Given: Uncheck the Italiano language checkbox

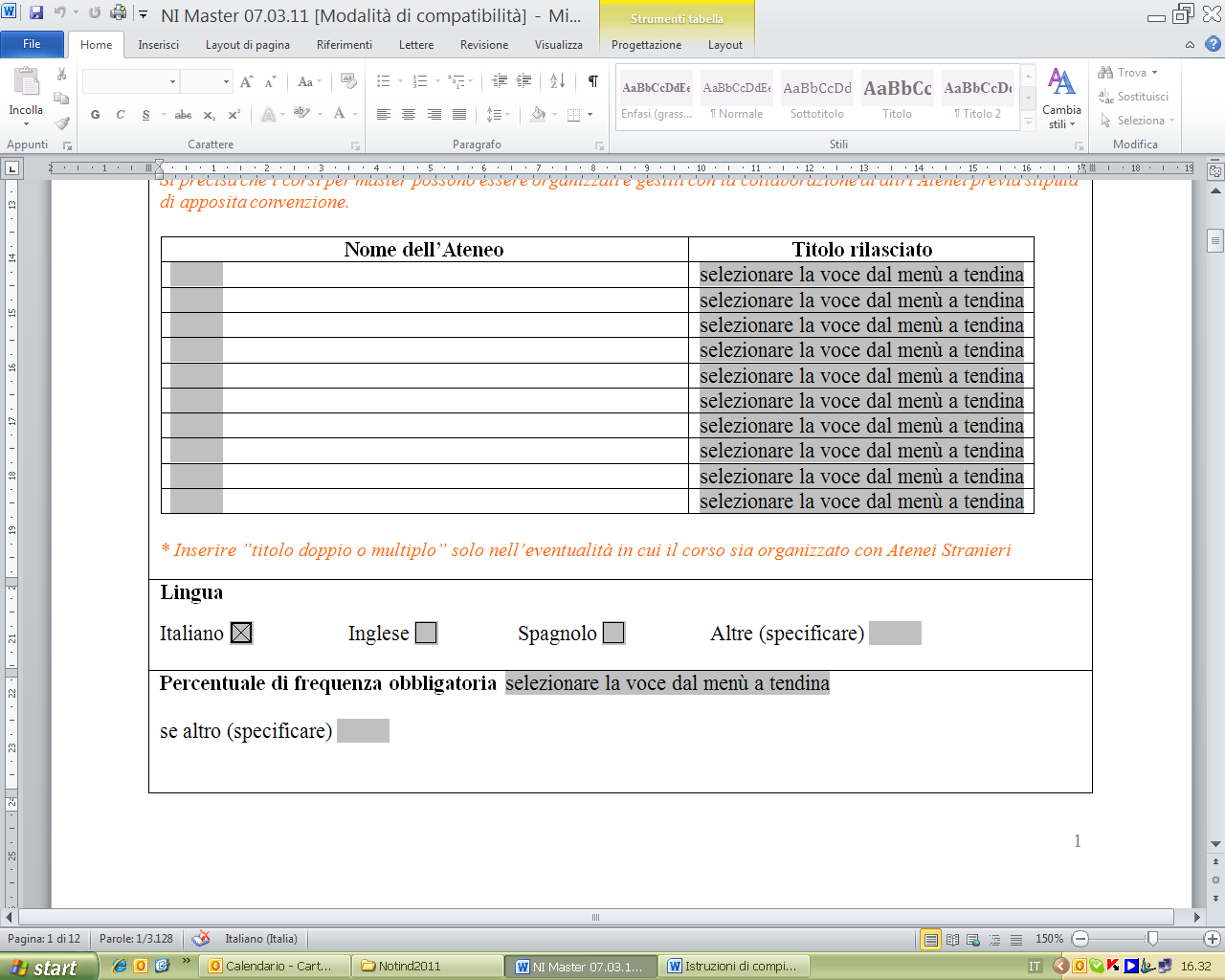Looking at the screenshot, I should pyautogui.click(x=241, y=633).
